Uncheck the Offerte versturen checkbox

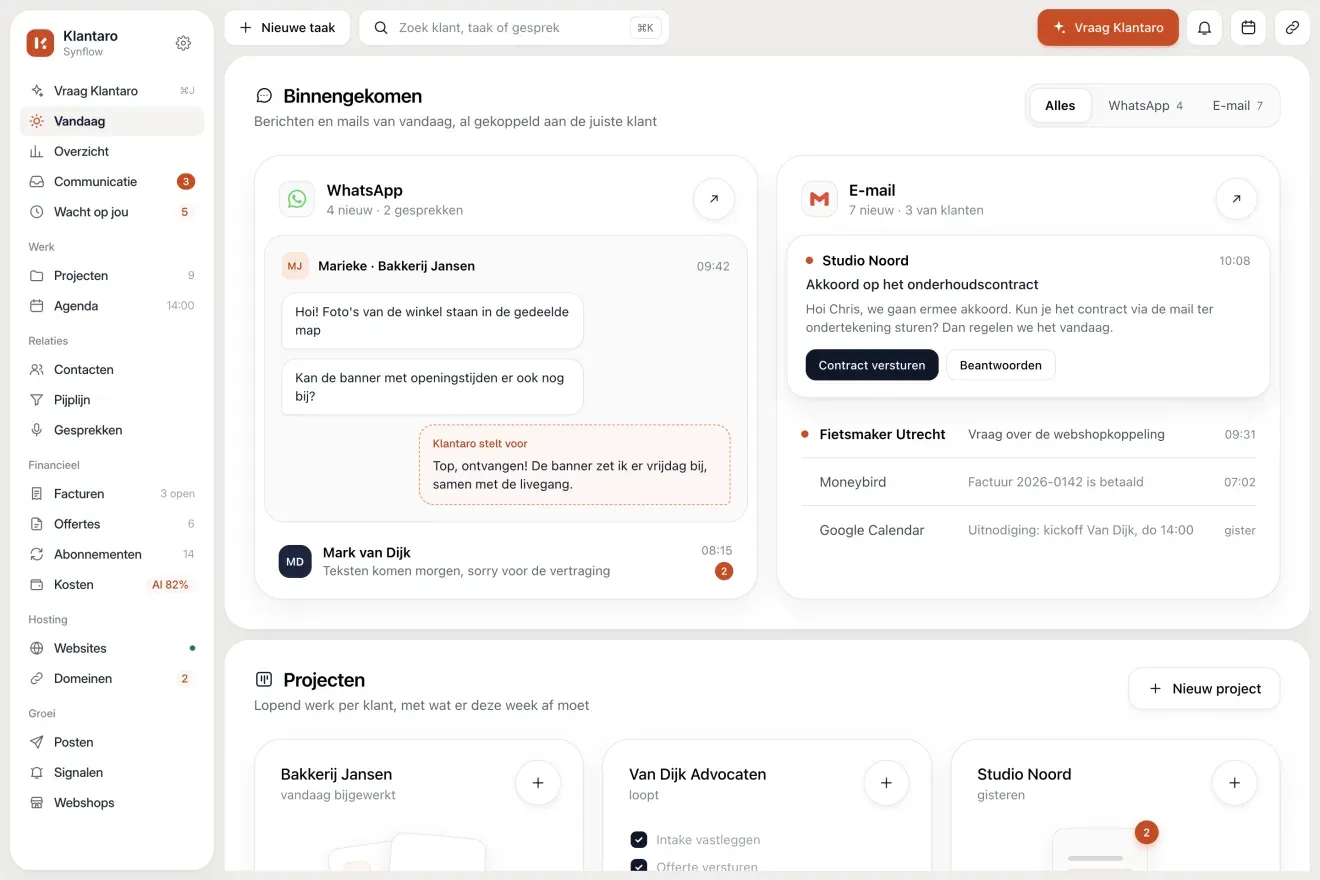point(639,867)
